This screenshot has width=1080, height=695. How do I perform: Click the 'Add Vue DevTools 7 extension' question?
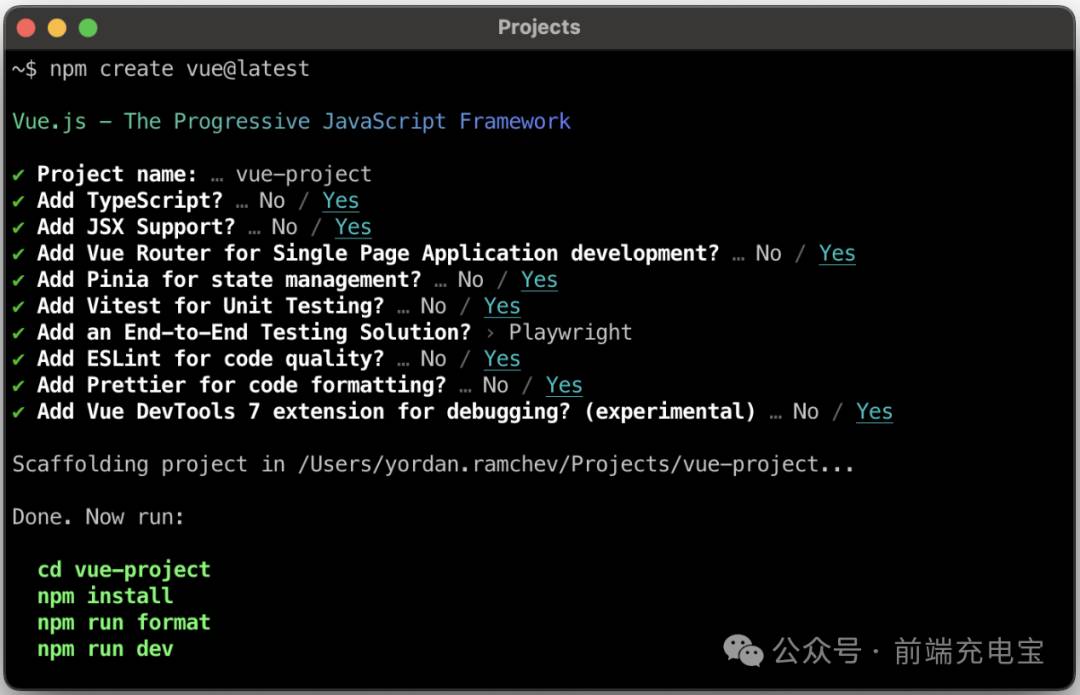point(397,412)
